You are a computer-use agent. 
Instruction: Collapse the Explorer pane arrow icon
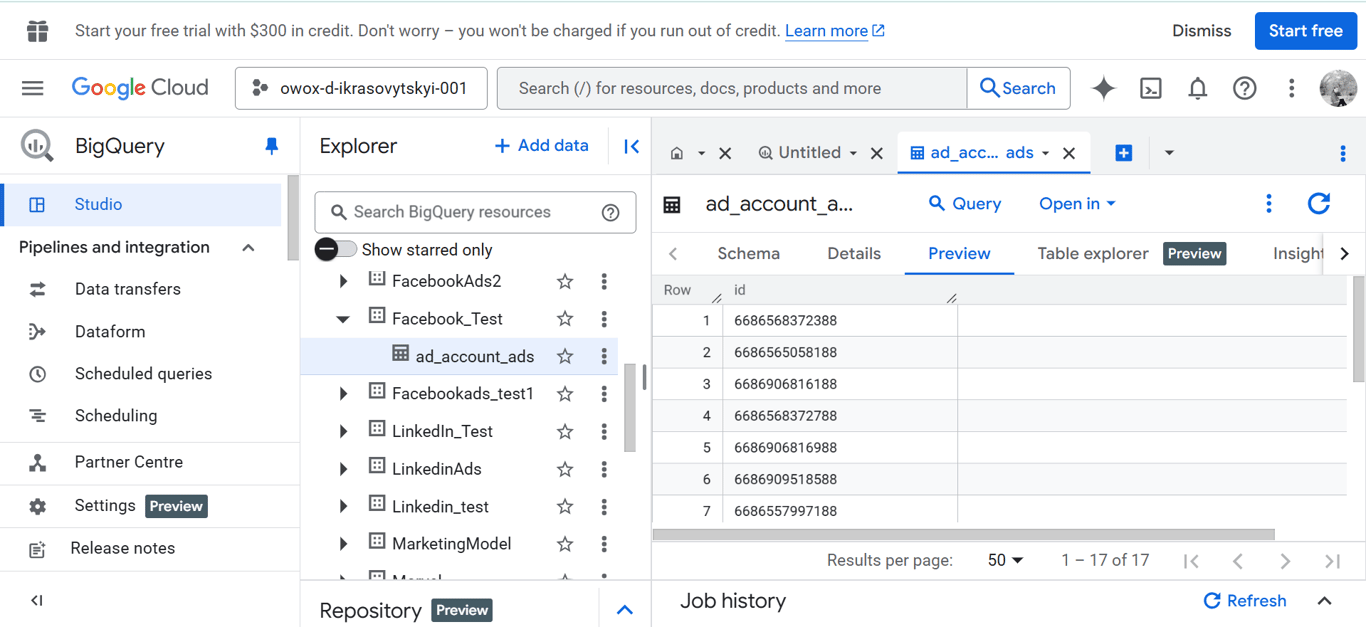point(631,146)
